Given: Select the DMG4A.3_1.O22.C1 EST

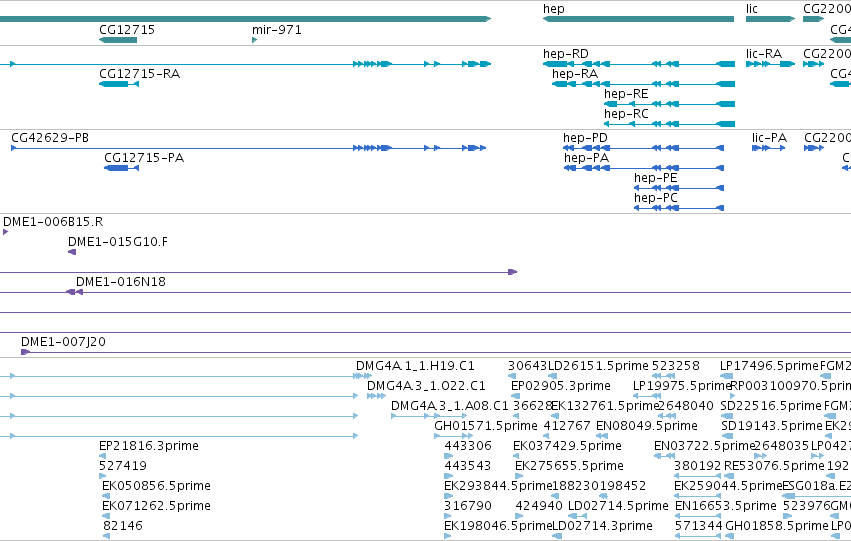Looking at the screenshot, I should (x=376, y=396).
